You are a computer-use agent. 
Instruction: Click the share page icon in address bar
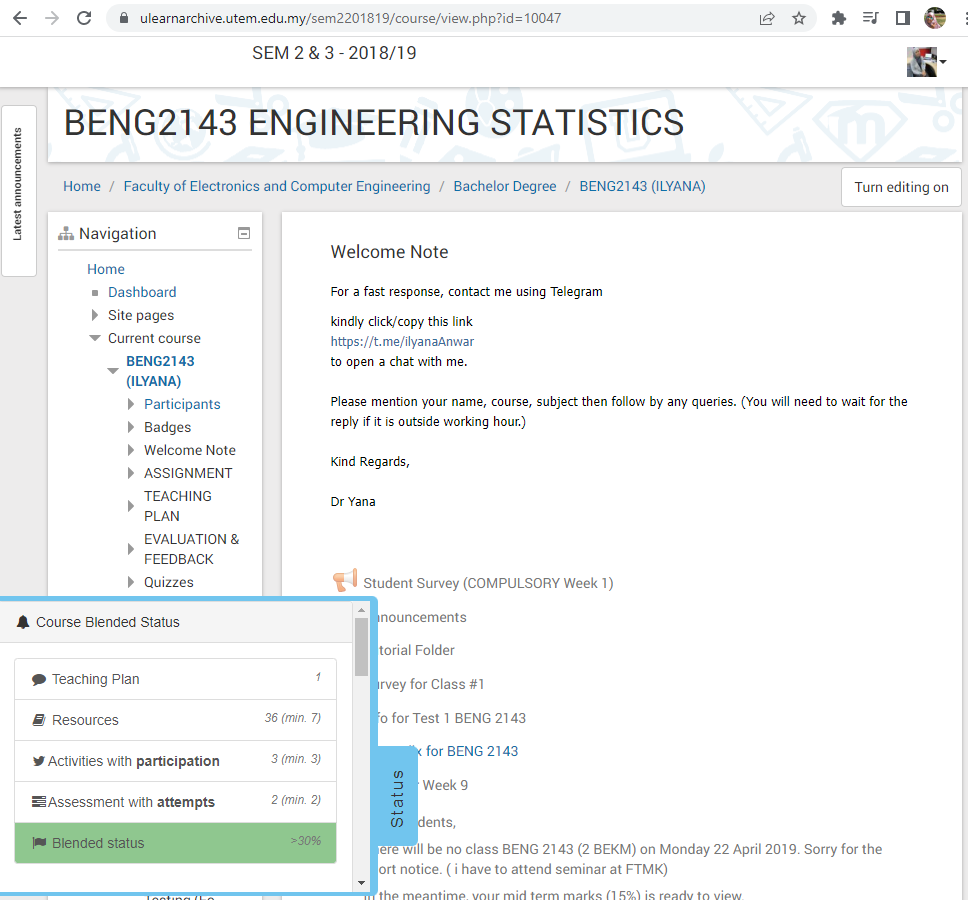click(x=767, y=18)
